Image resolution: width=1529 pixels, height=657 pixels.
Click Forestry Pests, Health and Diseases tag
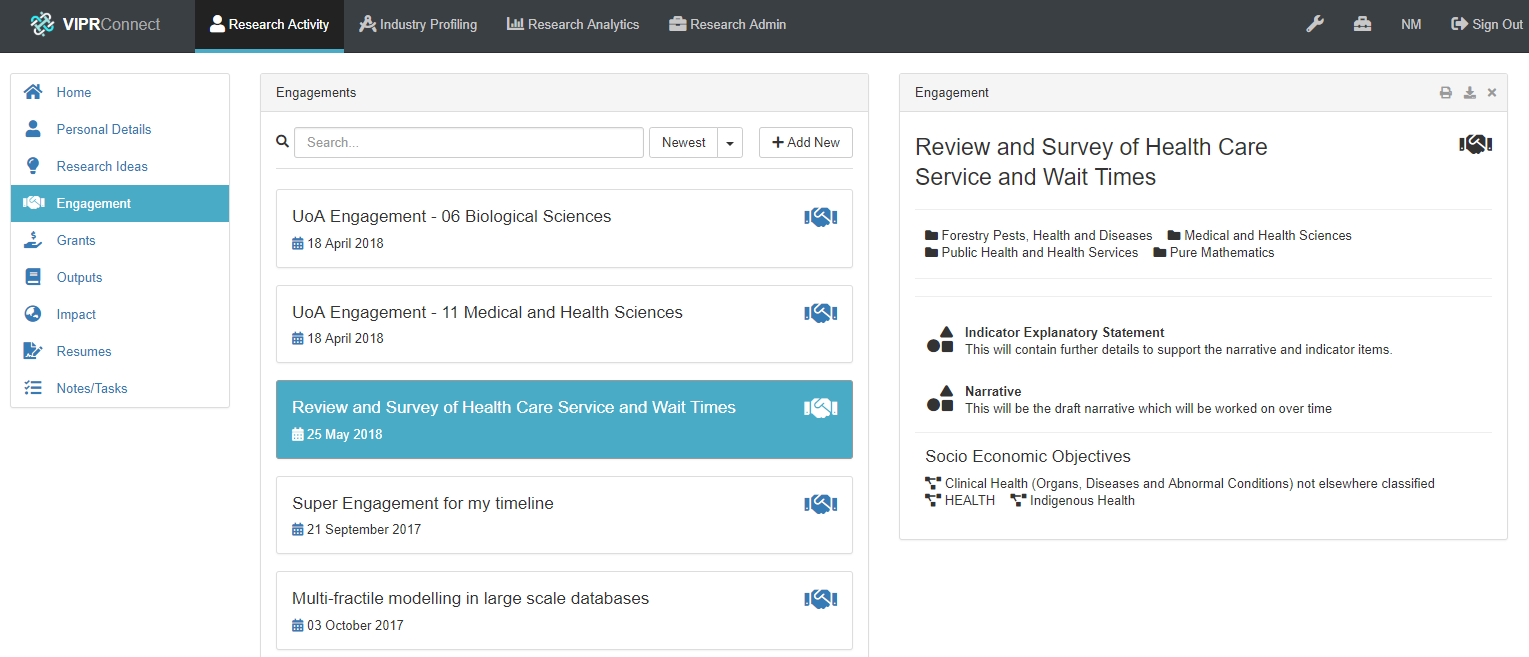(x=1039, y=236)
